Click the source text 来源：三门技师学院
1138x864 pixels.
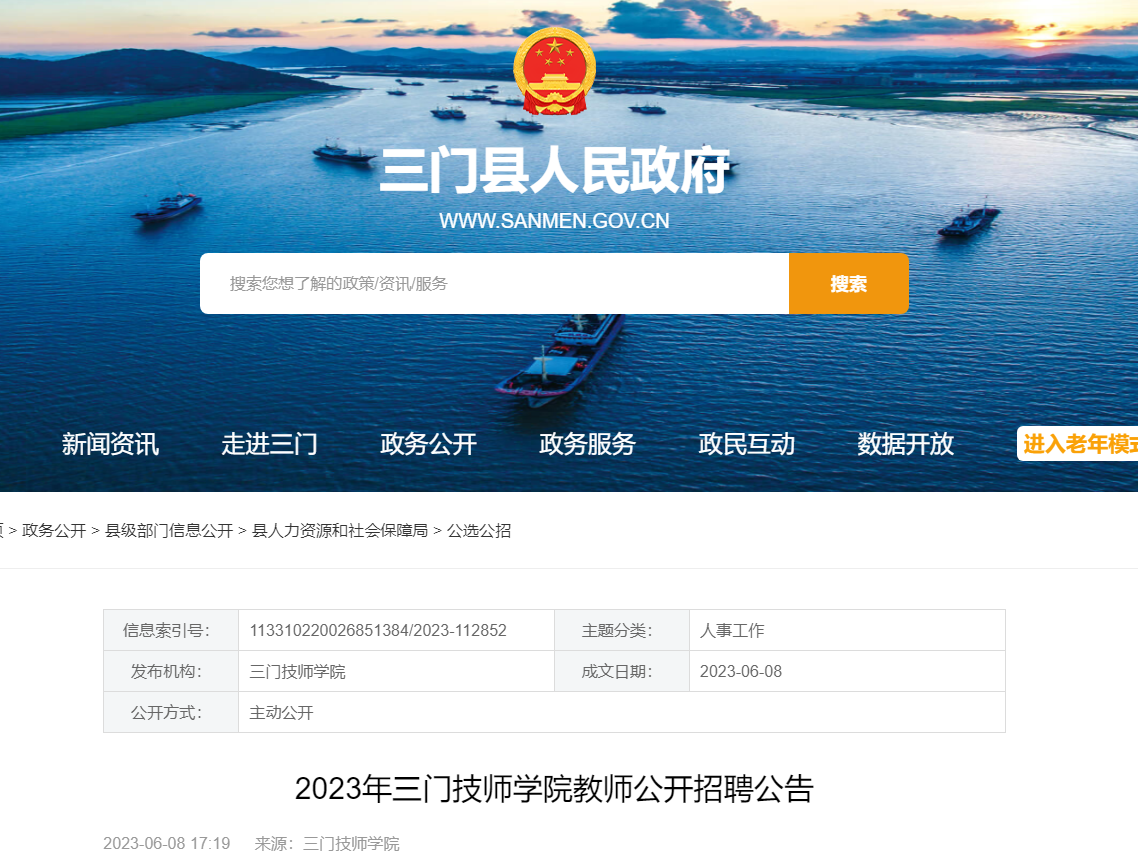[x=327, y=844]
